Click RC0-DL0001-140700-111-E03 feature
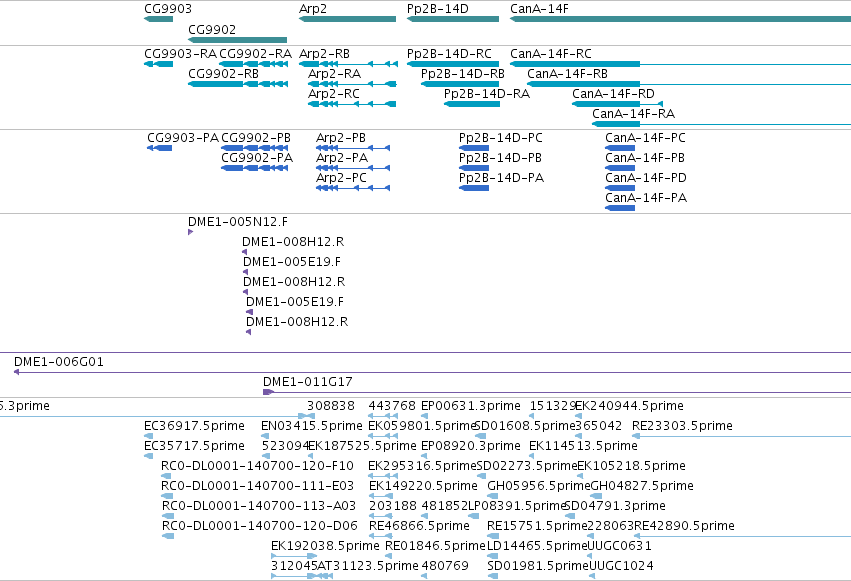Image resolution: width=851 pixels, height=581 pixels. (167, 496)
